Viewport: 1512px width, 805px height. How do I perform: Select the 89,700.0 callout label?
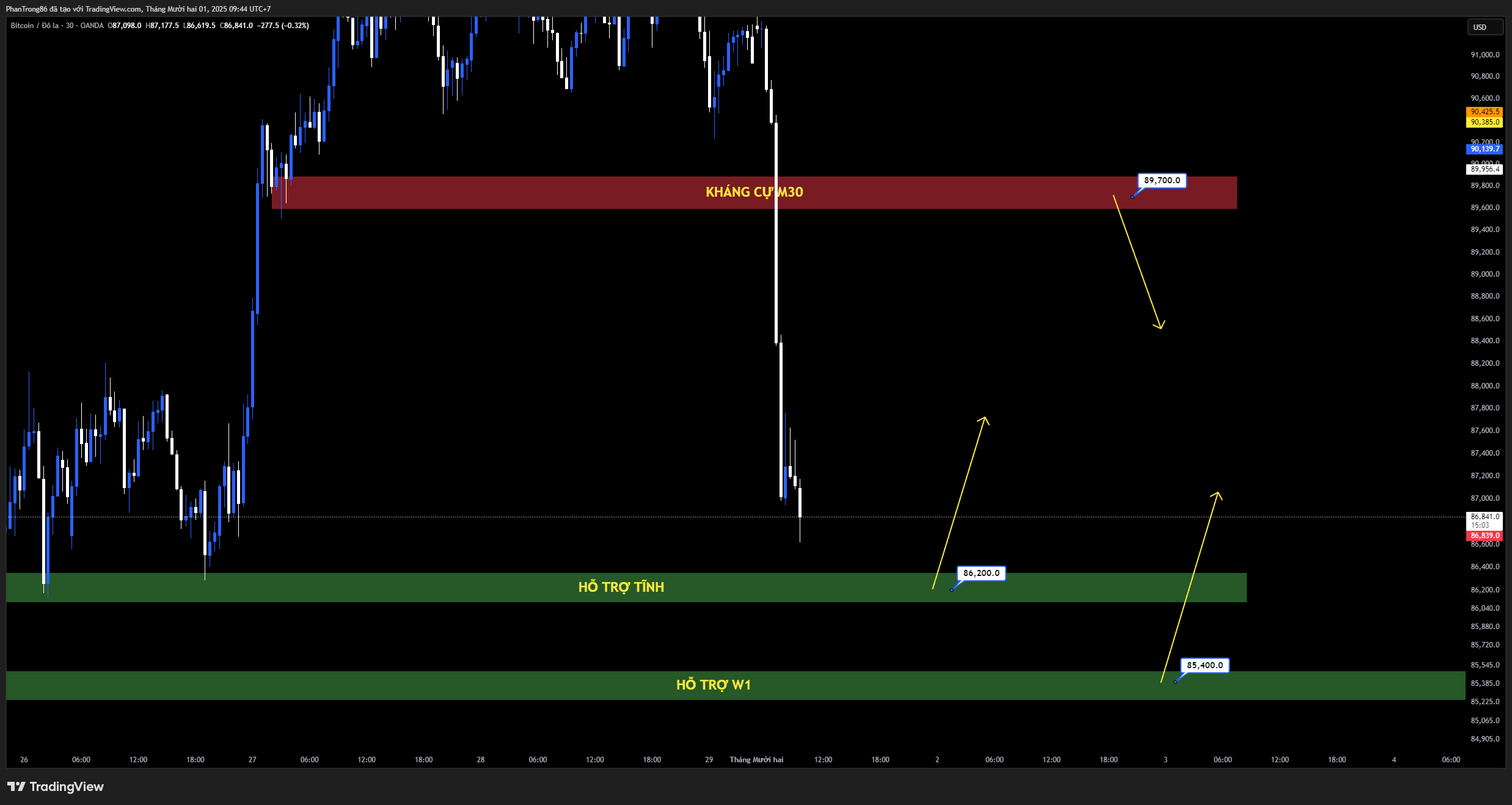pos(1161,180)
